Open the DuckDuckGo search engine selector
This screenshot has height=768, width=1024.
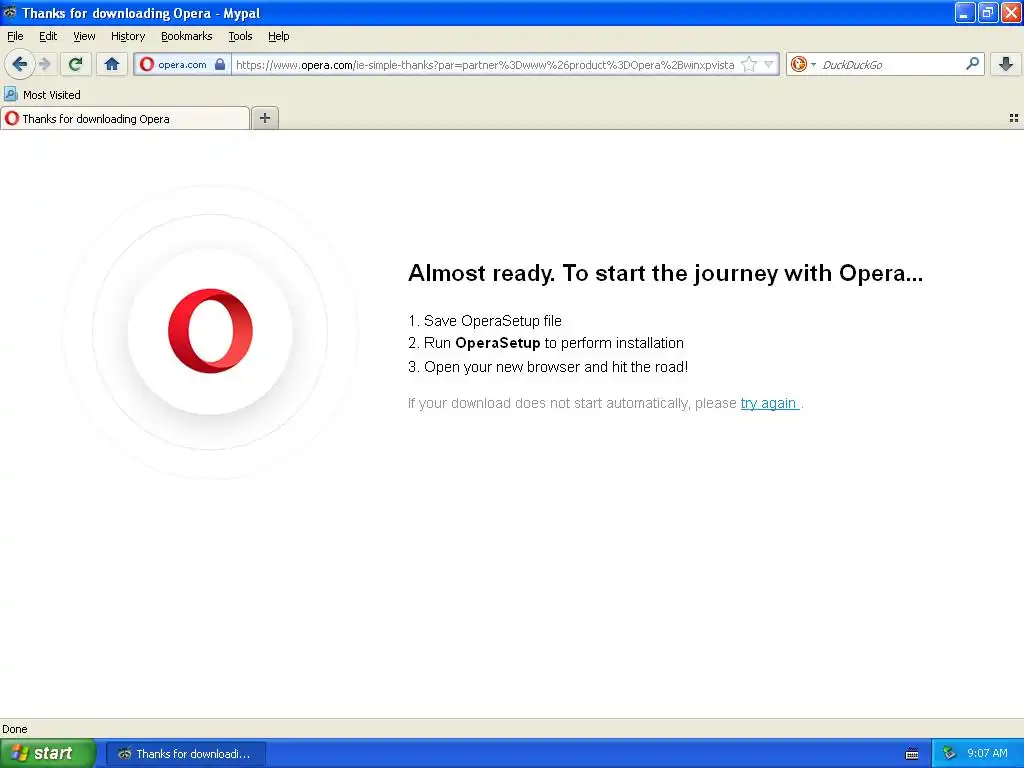pyautogui.click(x=803, y=64)
